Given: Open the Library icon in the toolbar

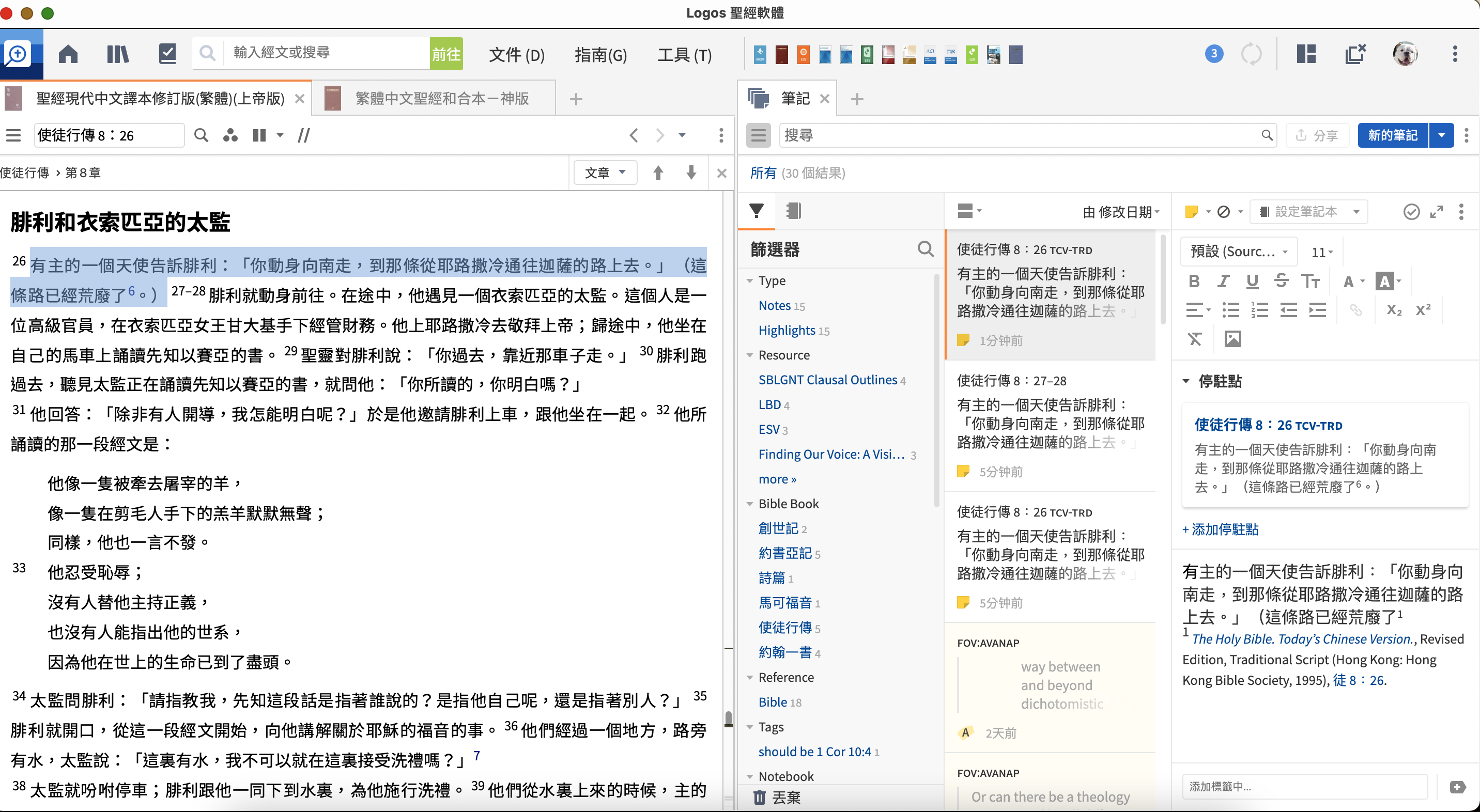Looking at the screenshot, I should click(118, 55).
